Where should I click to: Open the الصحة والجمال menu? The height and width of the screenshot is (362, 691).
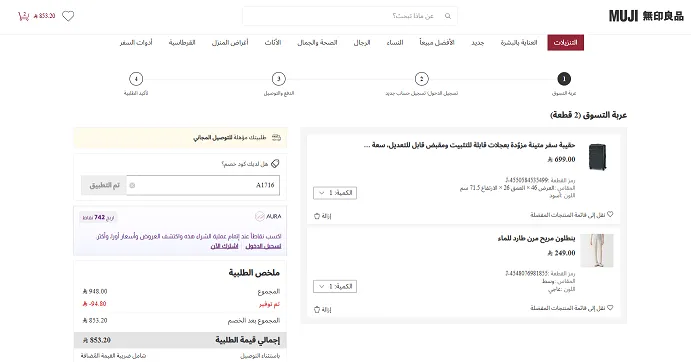[x=317, y=43]
